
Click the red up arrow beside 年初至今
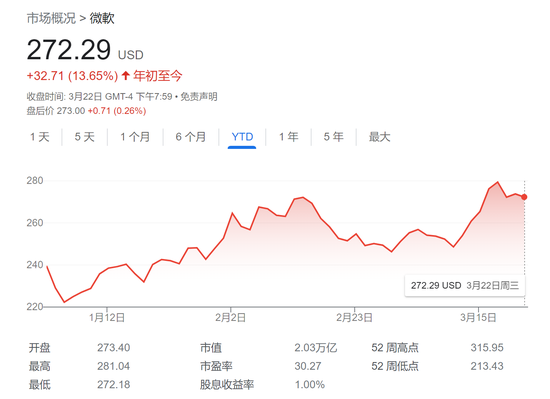126,75
